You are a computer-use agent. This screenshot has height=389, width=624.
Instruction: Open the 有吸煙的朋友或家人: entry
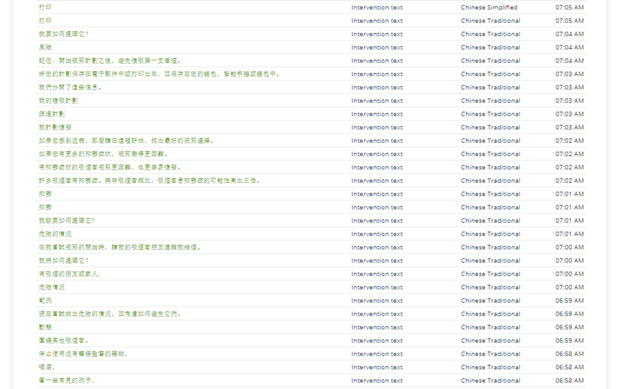coord(69,274)
